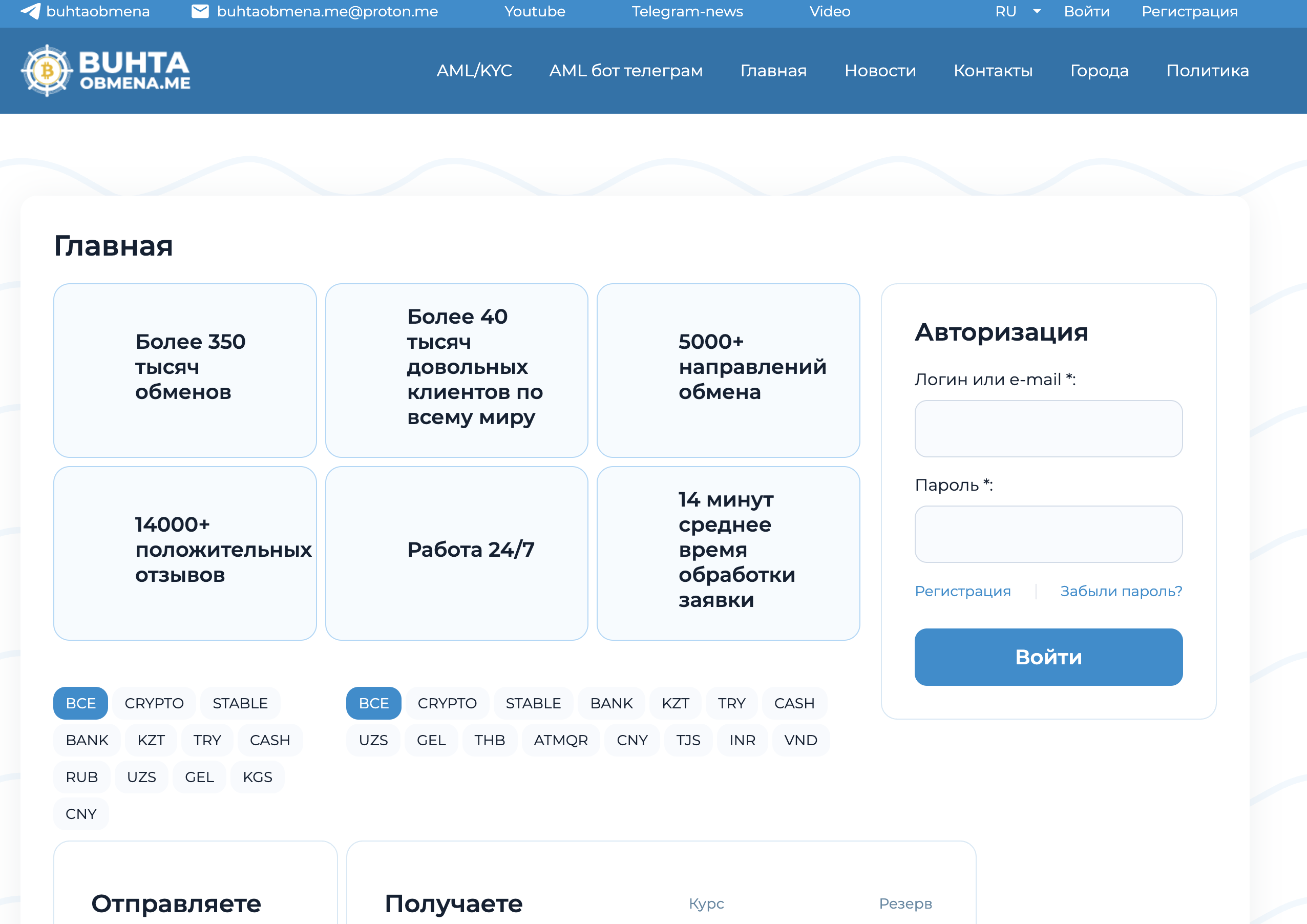Image resolution: width=1307 pixels, height=924 pixels.
Task: Click into the Пароль input field
Action: point(1048,534)
